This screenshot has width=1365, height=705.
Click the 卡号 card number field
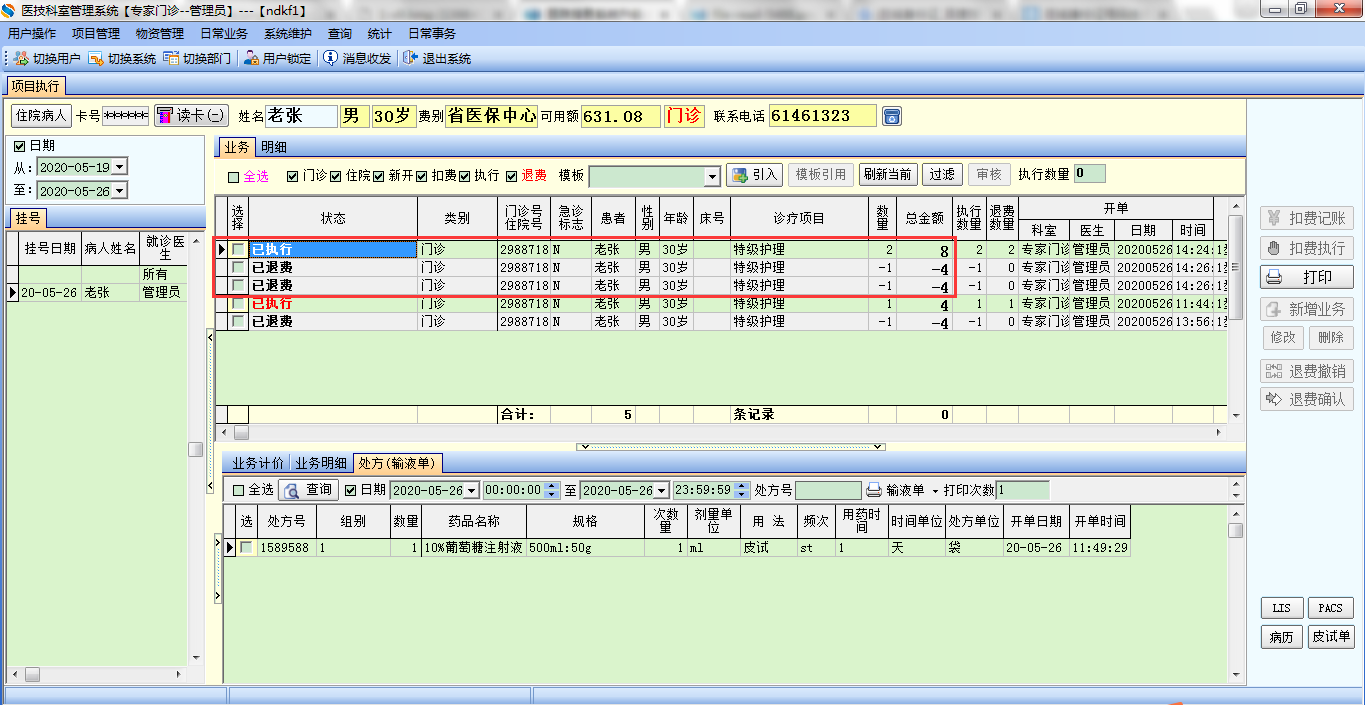tap(125, 116)
